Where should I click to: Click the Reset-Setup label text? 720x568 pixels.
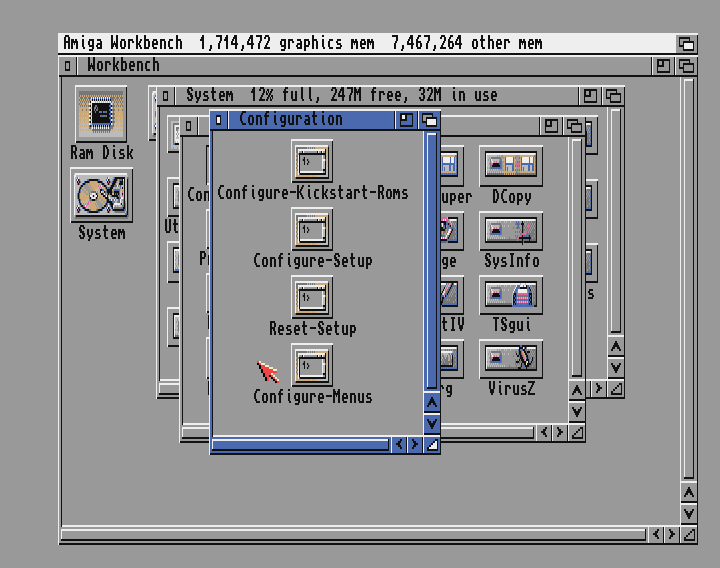coord(313,329)
